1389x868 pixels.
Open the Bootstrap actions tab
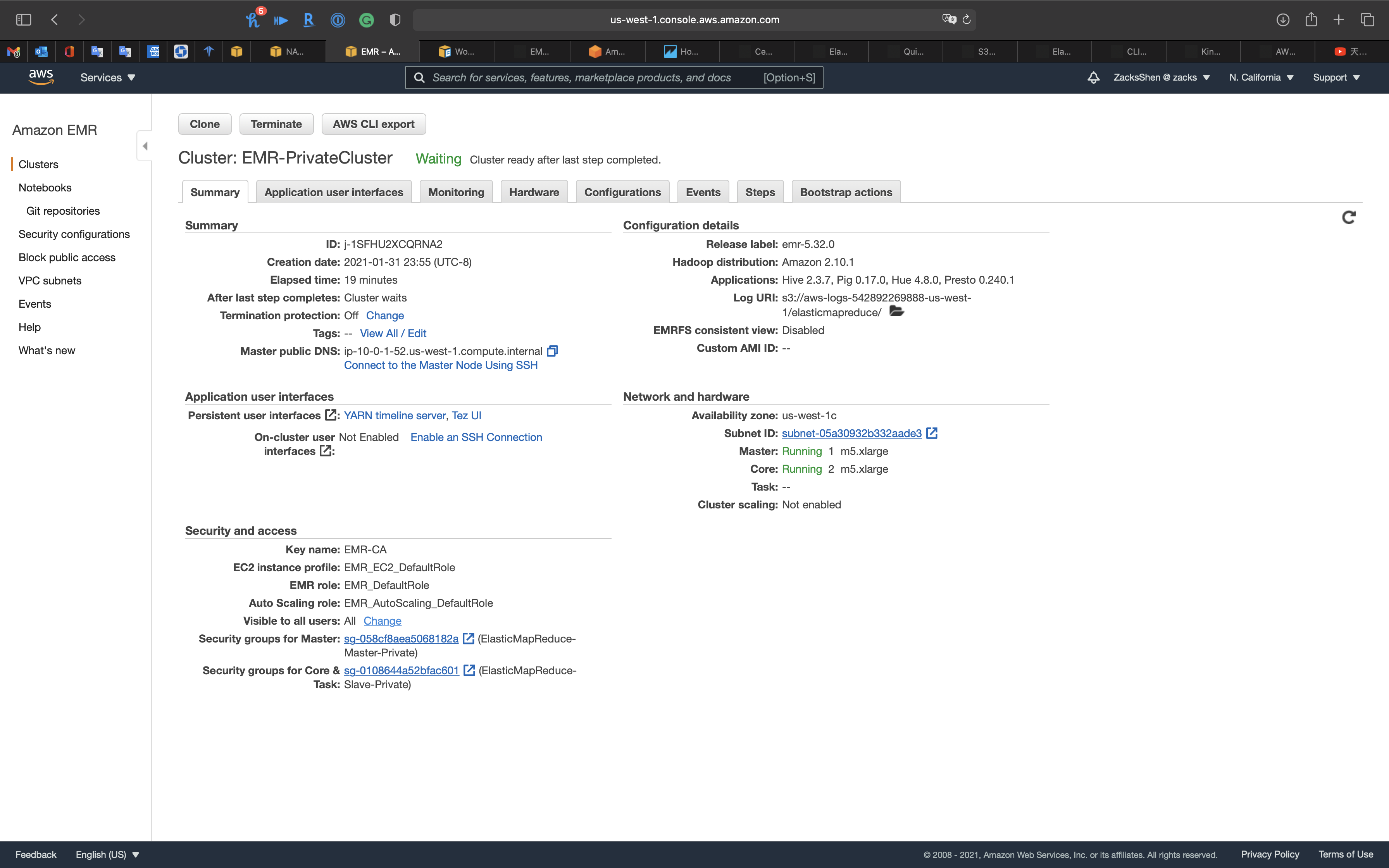(846, 192)
